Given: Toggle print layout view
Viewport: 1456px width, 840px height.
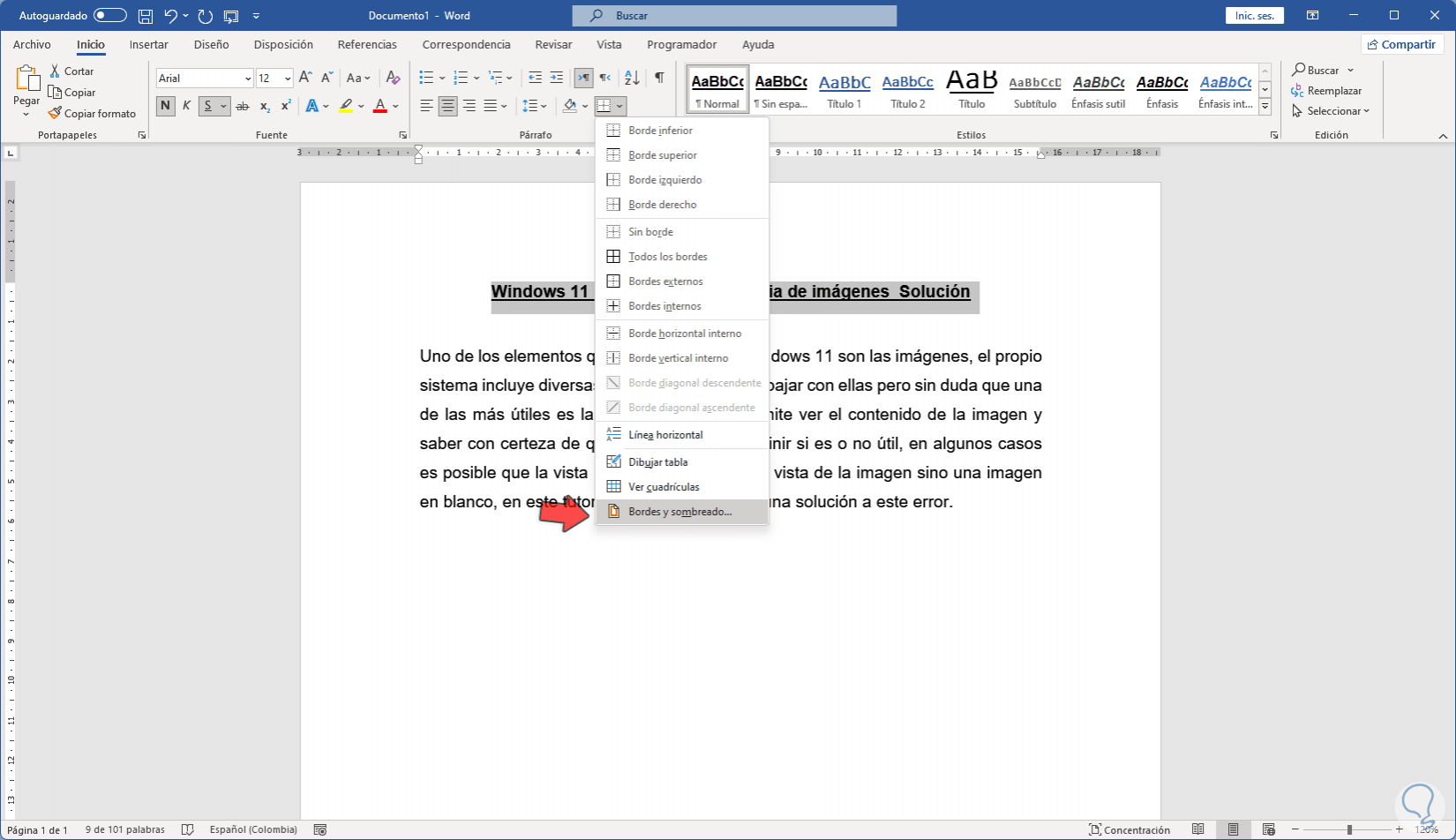Looking at the screenshot, I should click(1233, 829).
